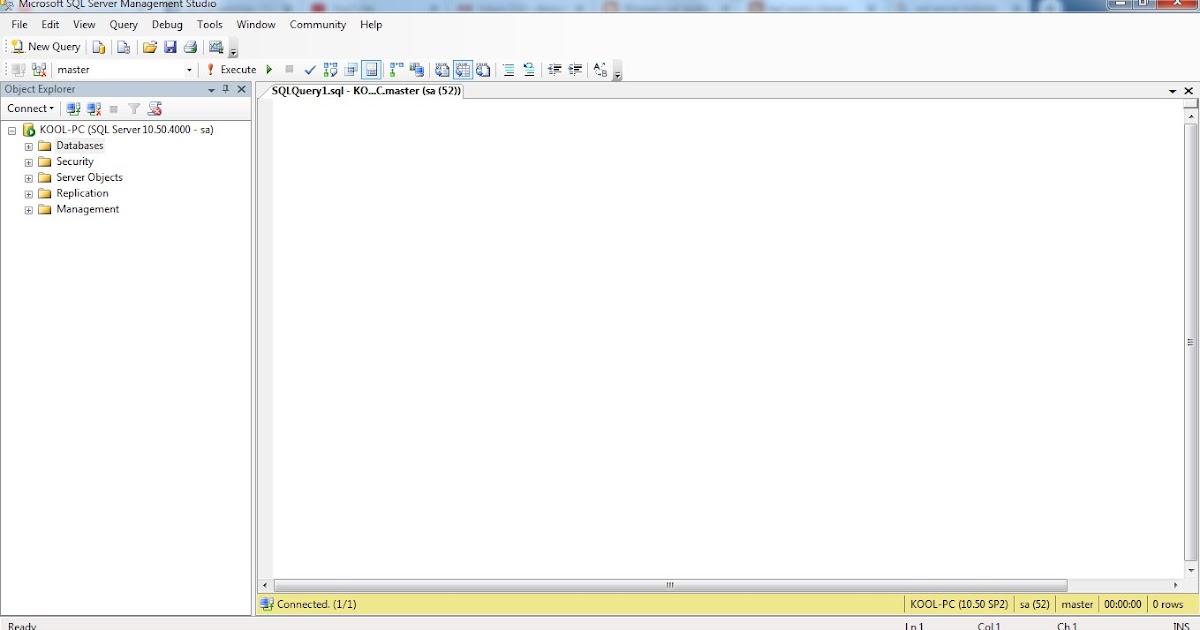Expand the Security tree node

click(28, 161)
